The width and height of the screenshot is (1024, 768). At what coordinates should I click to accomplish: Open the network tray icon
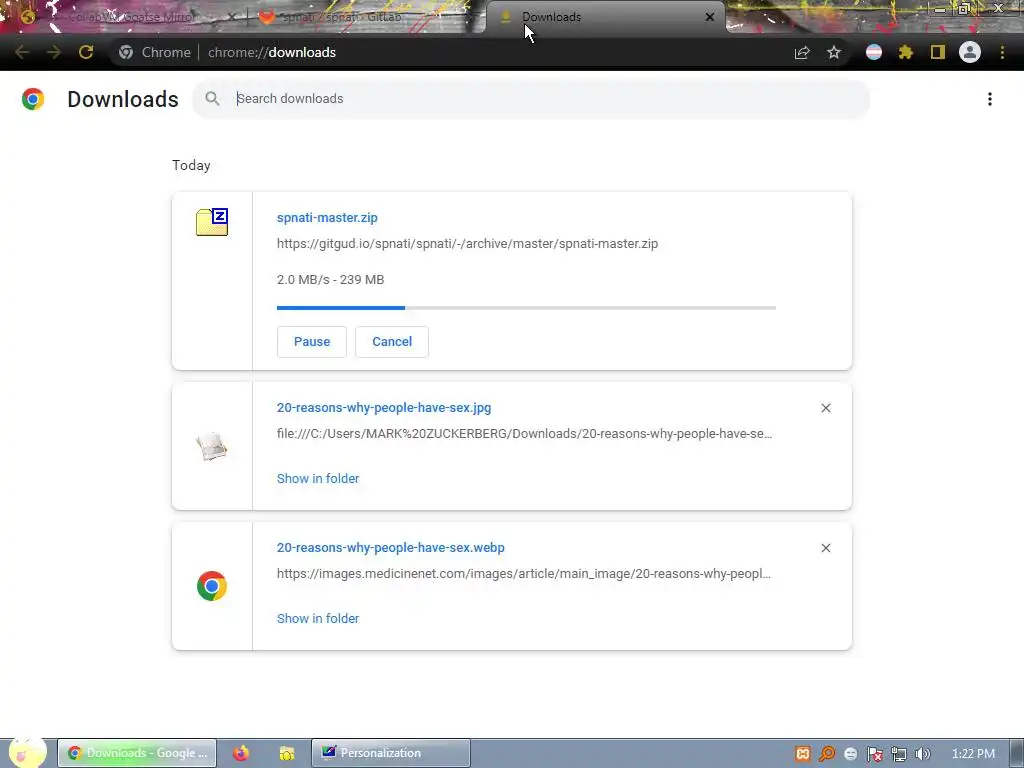pyautogui.click(x=899, y=754)
